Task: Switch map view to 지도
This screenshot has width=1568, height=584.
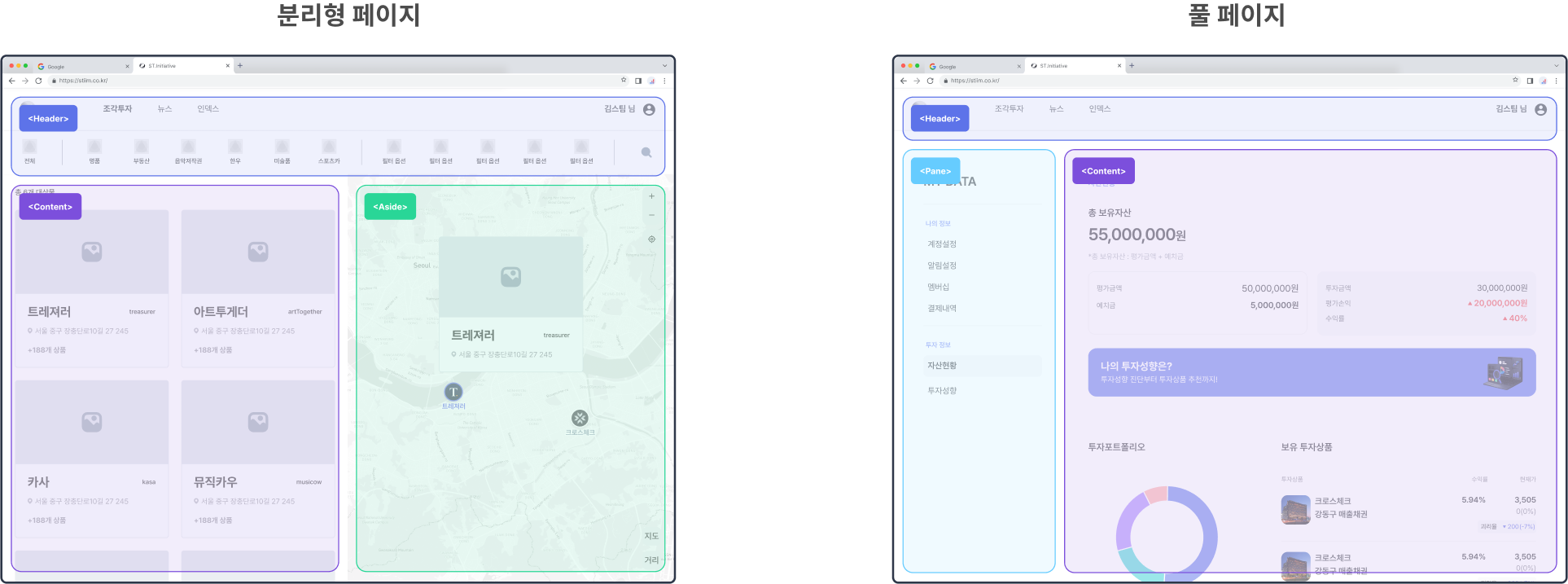Action: pyautogui.click(x=651, y=536)
